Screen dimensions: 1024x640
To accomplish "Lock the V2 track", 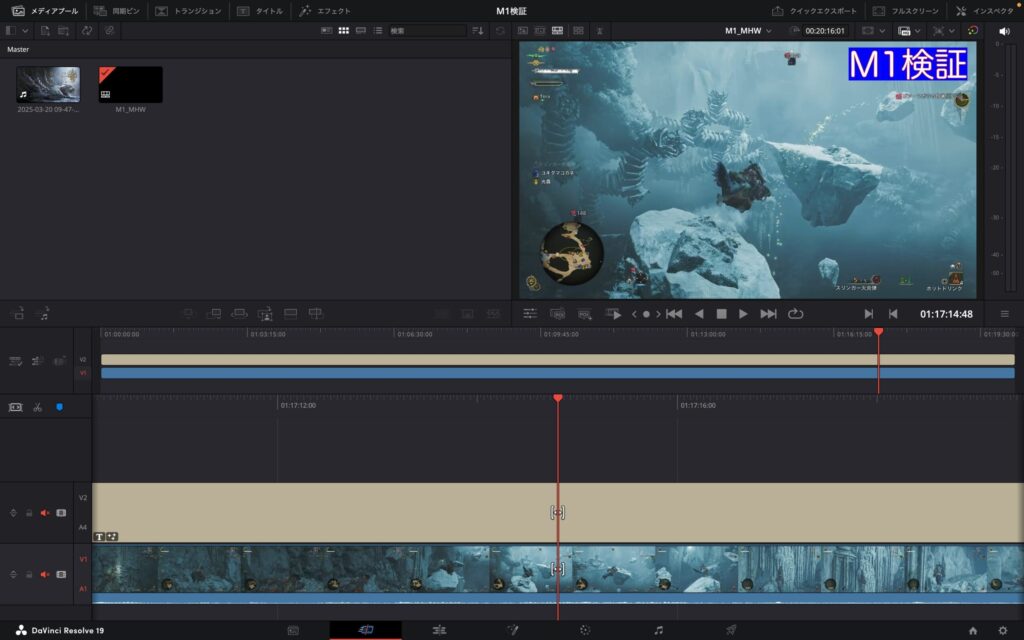I will 29,513.
